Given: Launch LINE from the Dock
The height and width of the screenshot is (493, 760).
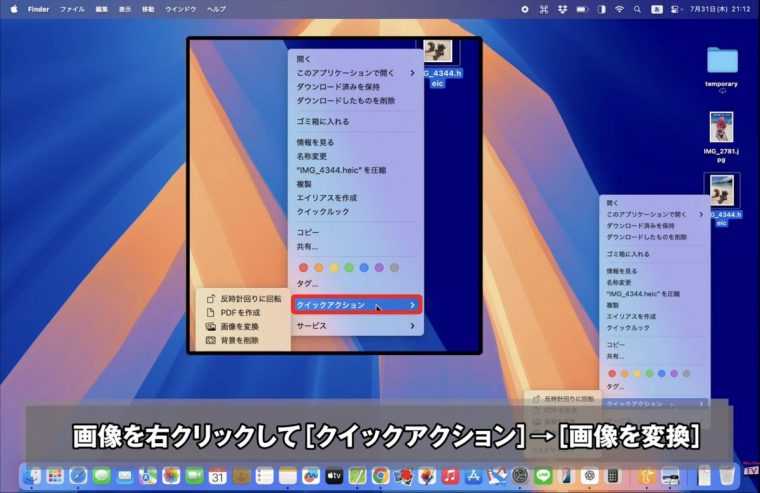Looking at the screenshot, I should (x=543, y=476).
